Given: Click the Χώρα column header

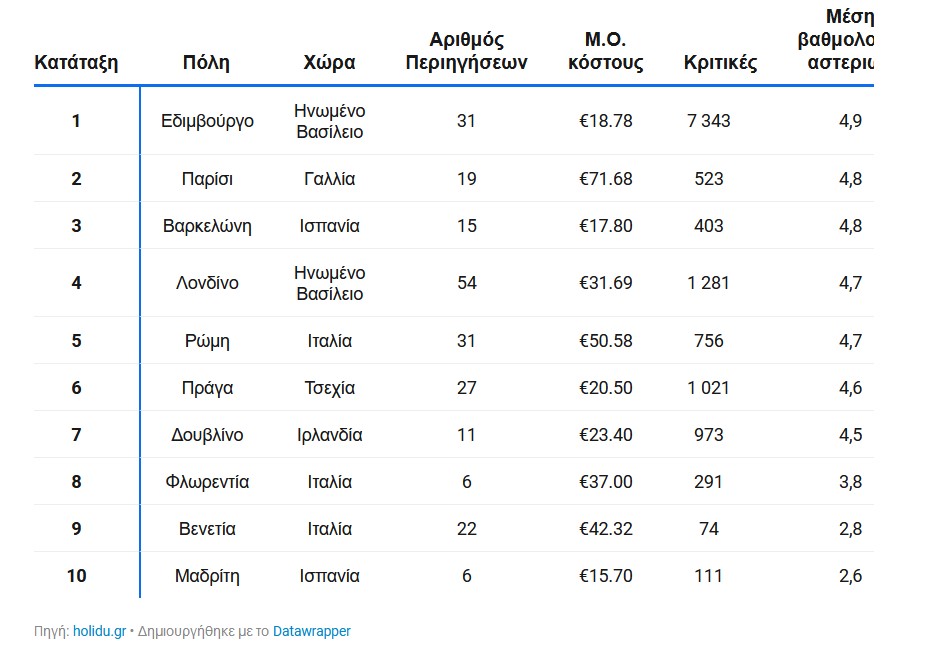Looking at the screenshot, I should (329, 63).
